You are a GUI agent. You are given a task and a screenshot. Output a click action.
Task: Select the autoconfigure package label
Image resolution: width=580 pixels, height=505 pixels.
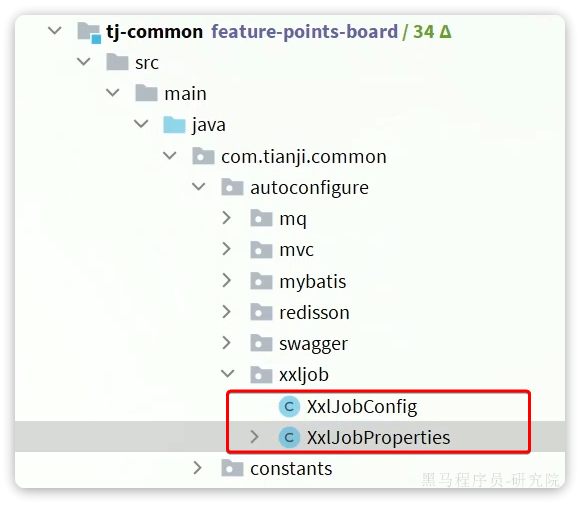click(309, 188)
